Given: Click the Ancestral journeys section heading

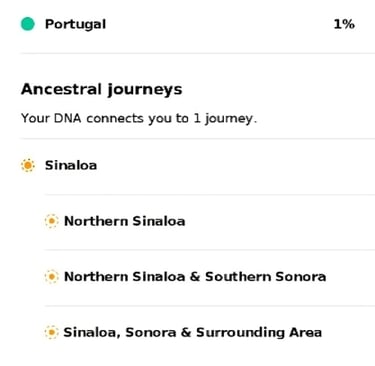Looking at the screenshot, I should pyautogui.click(x=101, y=89).
